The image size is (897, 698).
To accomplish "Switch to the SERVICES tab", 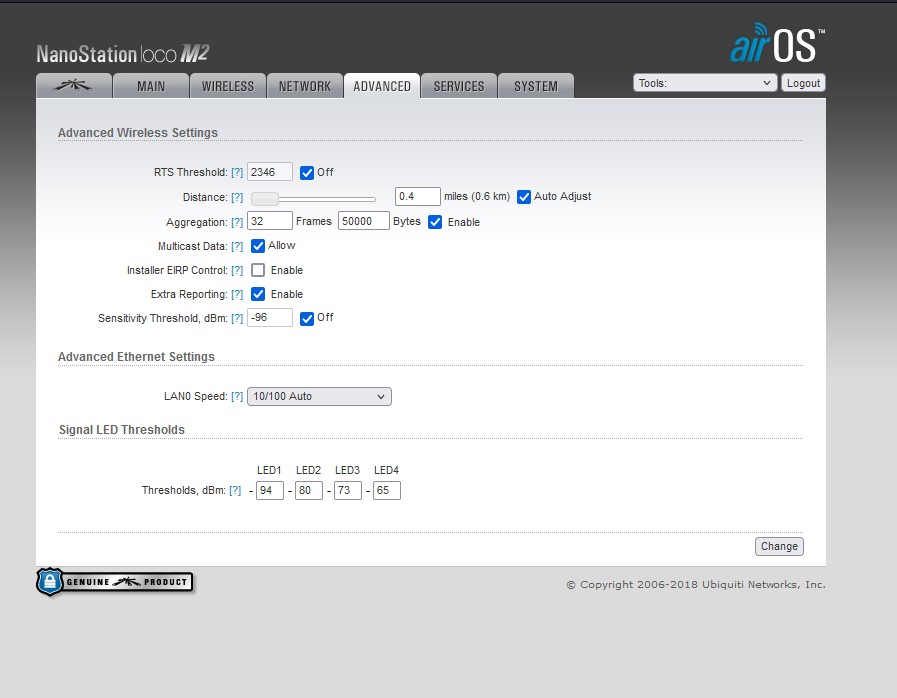I will (x=459, y=86).
